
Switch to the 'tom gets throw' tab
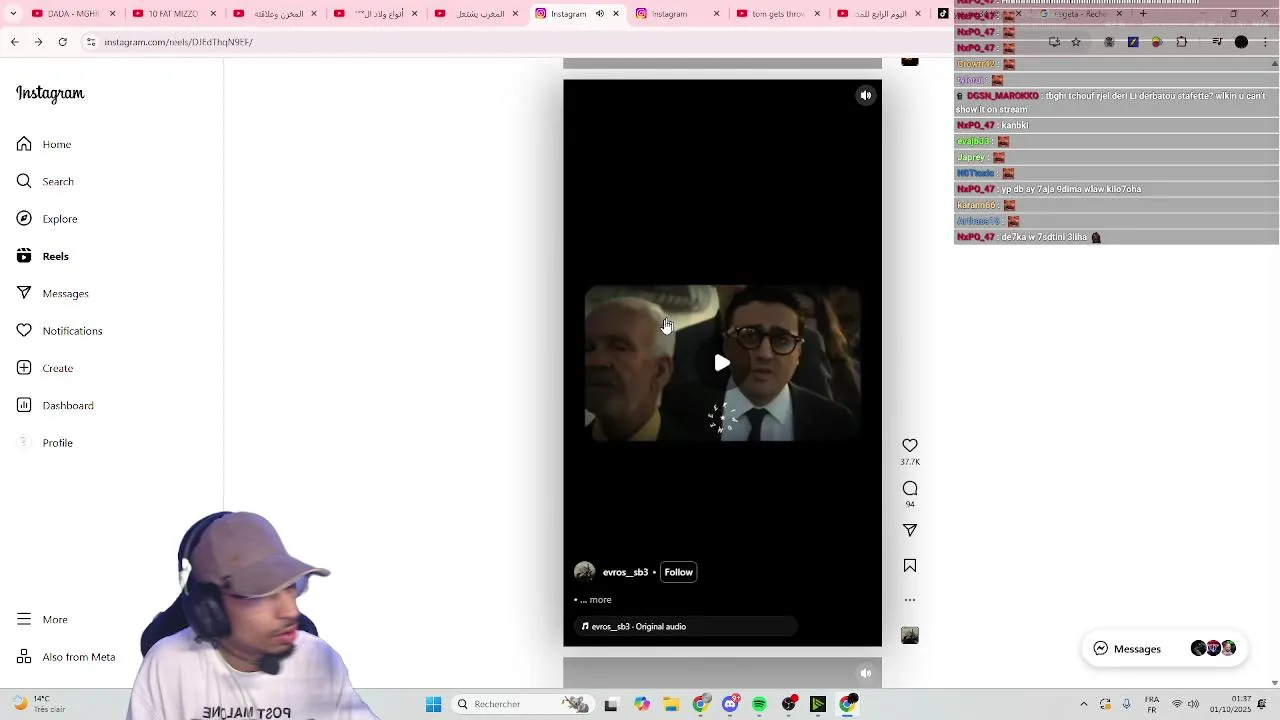point(778,14)
